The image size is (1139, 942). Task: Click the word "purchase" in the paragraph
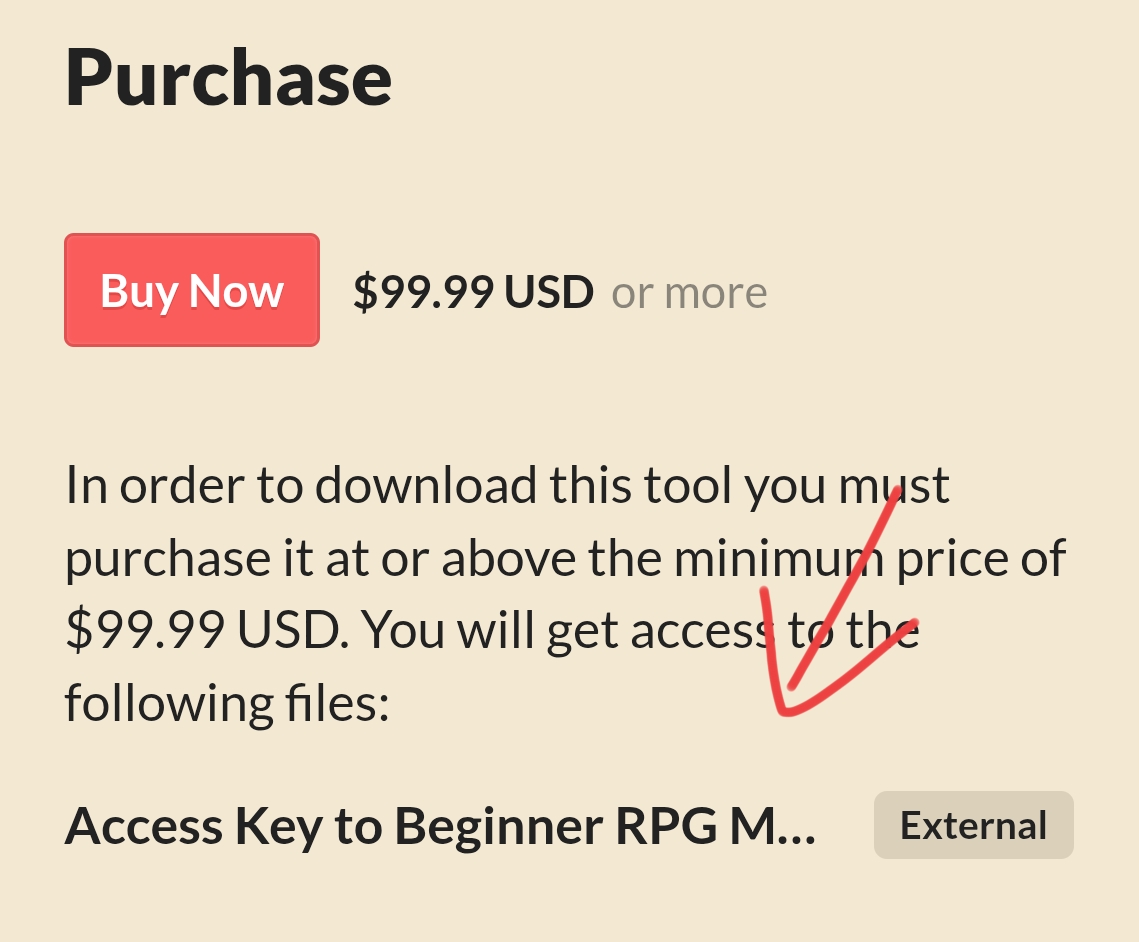[168, 561]
